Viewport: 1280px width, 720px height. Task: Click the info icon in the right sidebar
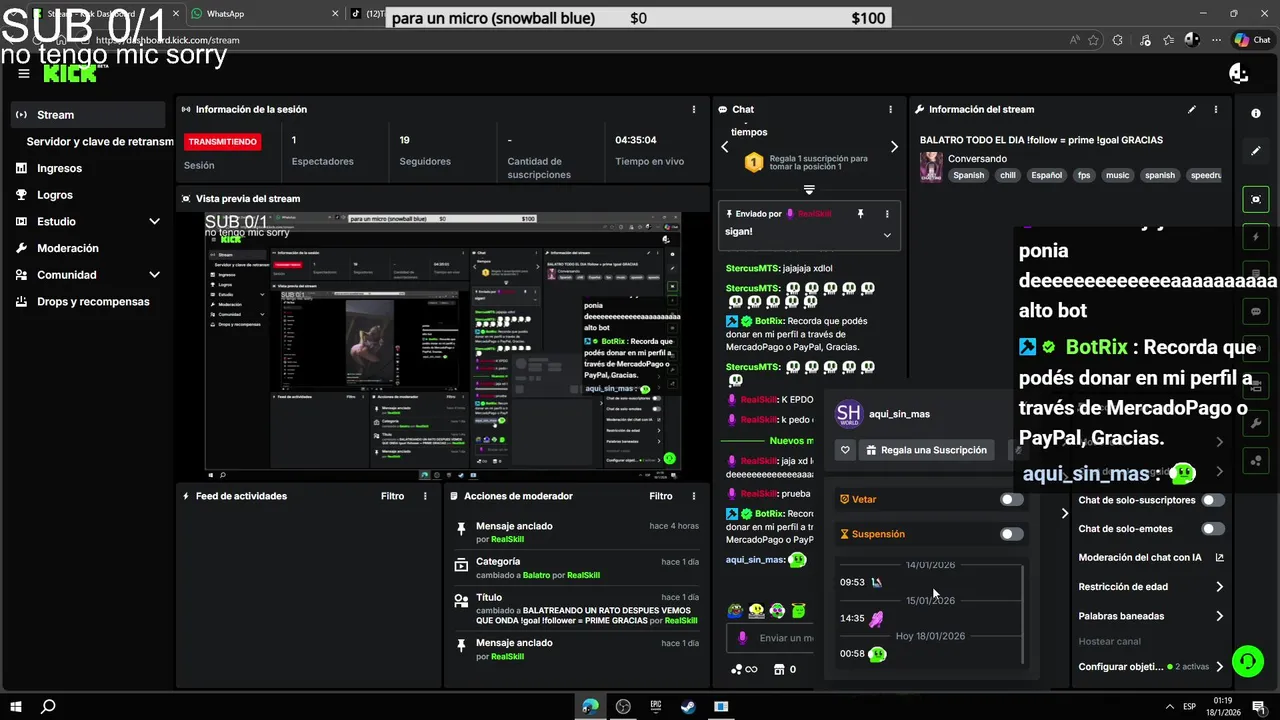(1256, 113)
